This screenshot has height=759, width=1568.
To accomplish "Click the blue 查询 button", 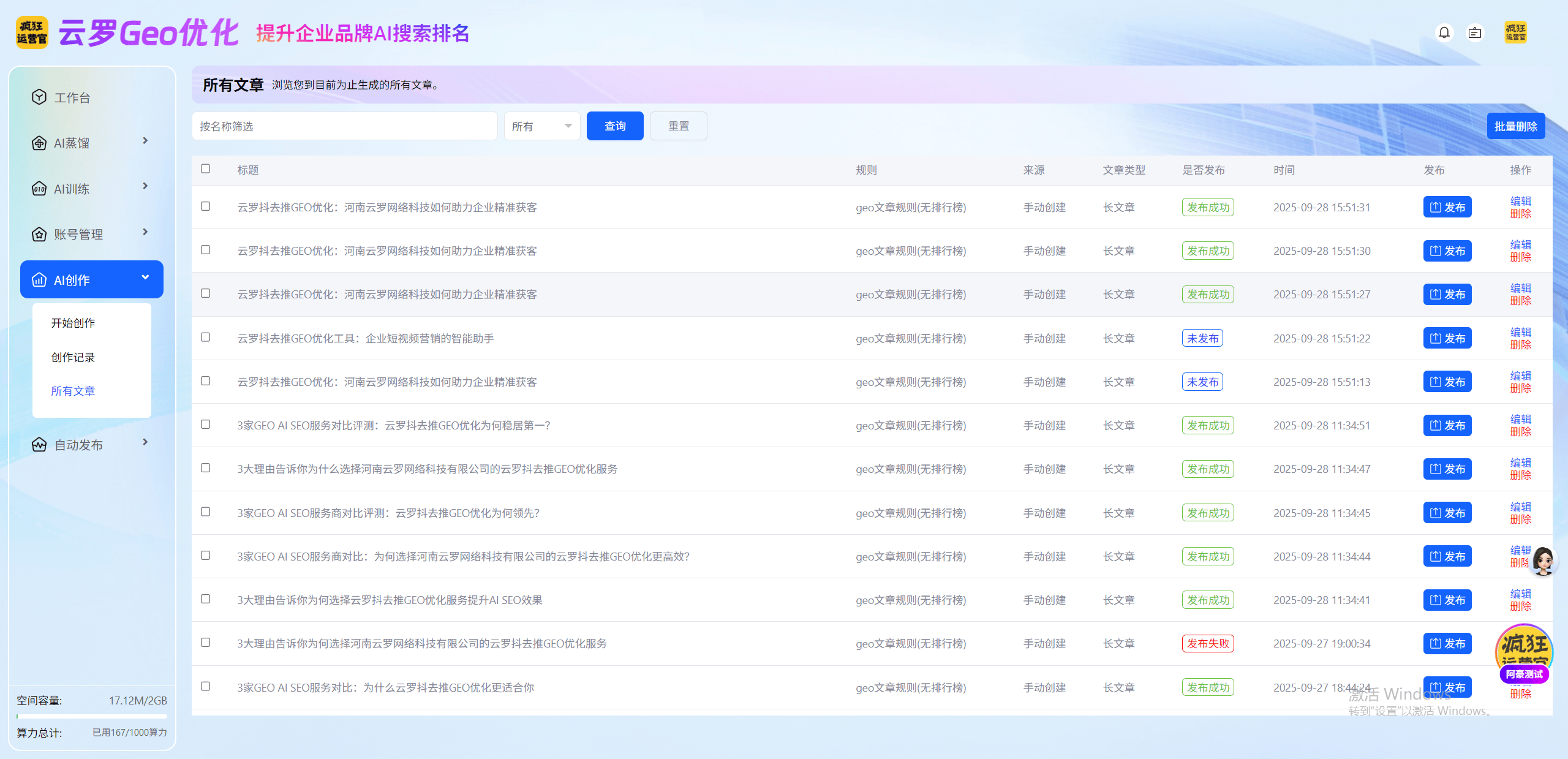I will [614, 126].
